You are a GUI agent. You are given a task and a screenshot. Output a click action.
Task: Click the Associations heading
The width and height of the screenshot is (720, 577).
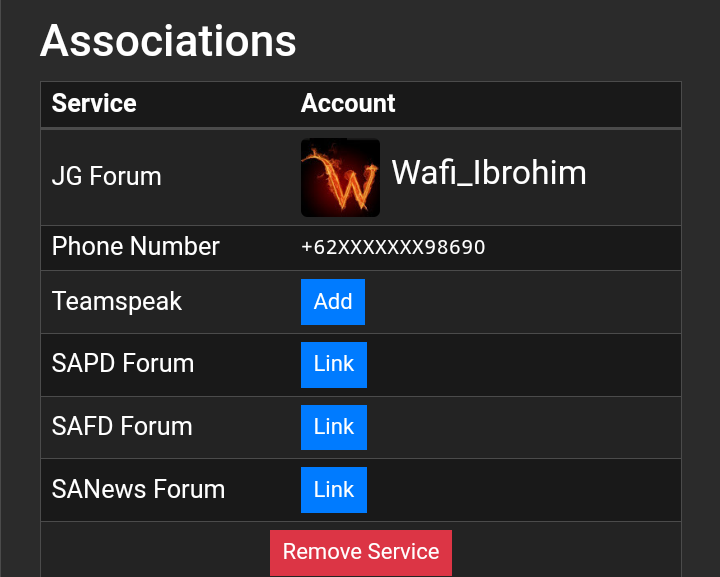click(168, 41)
